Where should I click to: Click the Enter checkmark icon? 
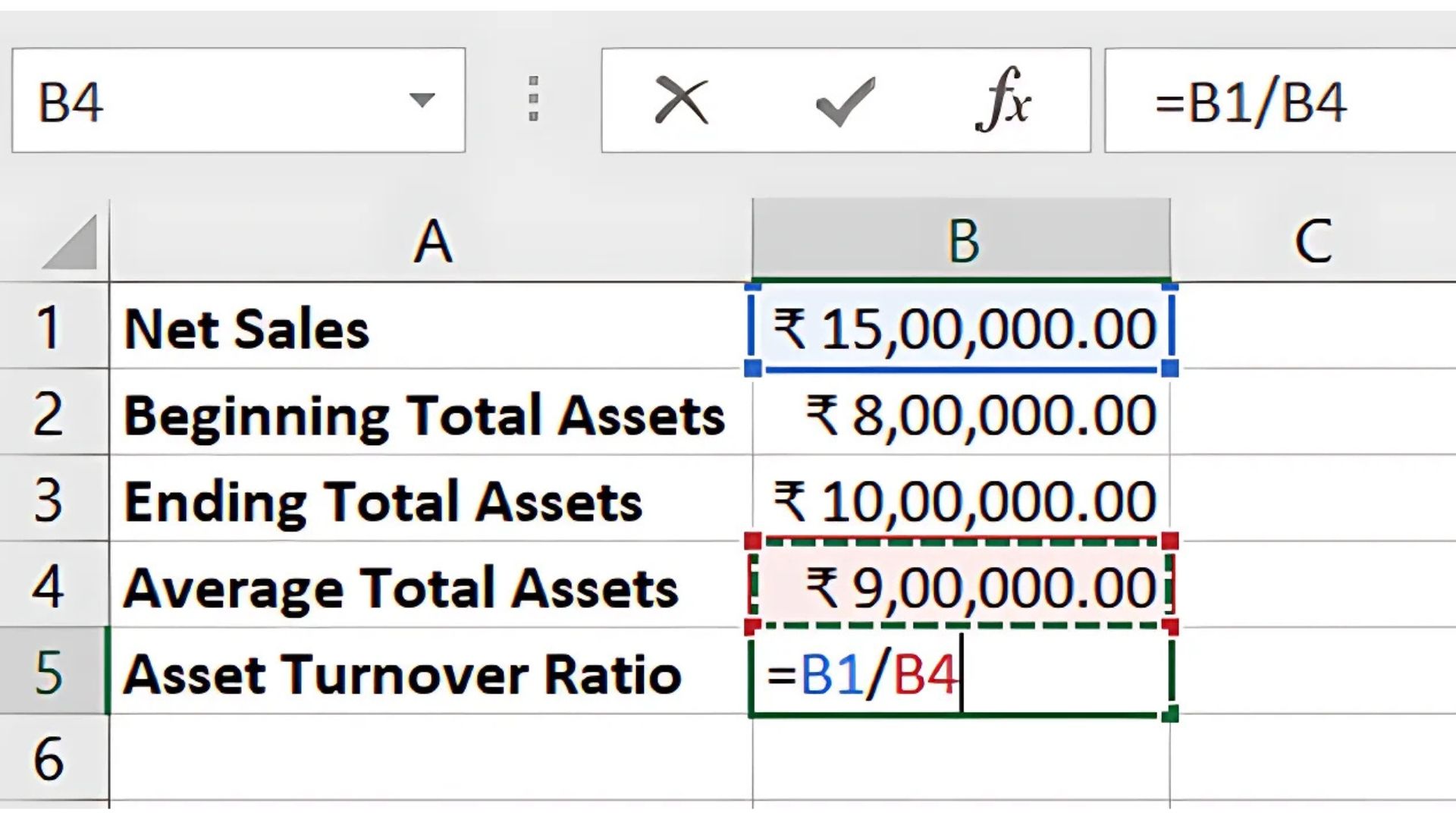[845, 100]
